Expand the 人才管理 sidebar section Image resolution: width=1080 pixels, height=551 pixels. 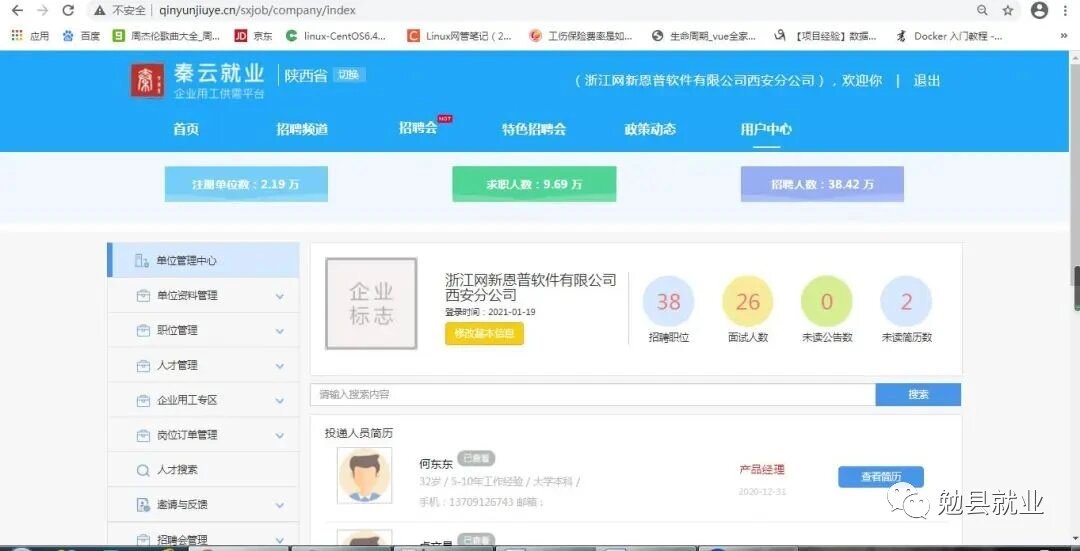(x=203, y=366)
